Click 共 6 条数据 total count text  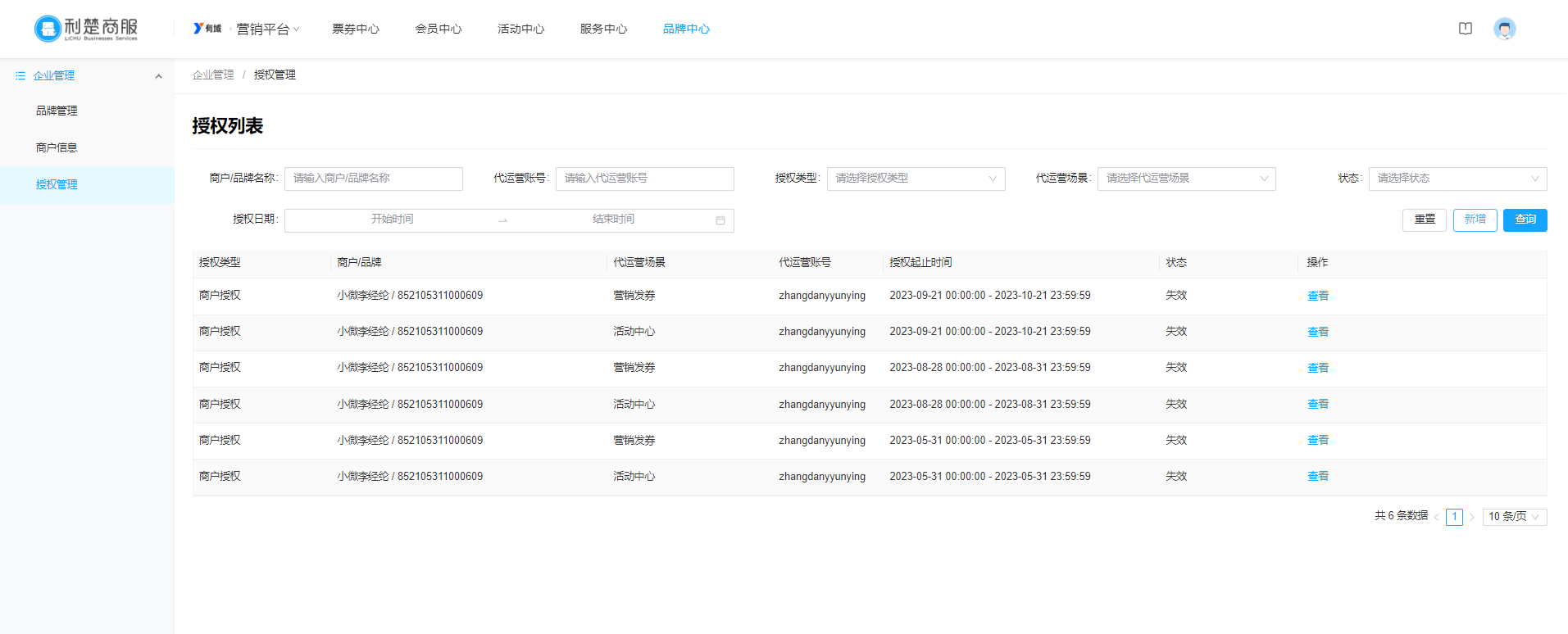(x=1401, y=516)
